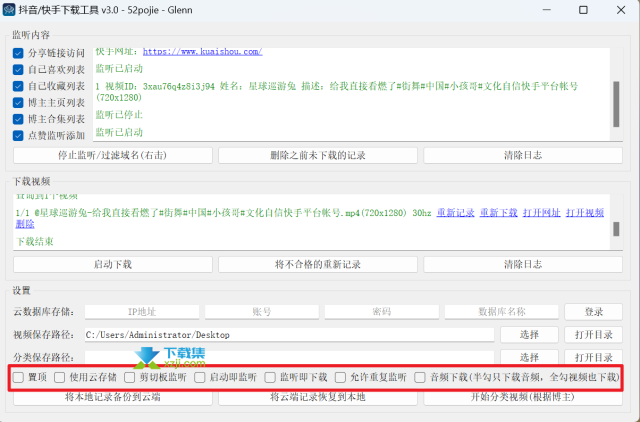Focus the 数据库名称 input field
Image resolution: width=640 pixels, height=422 pixels.
[x=502, y=312]
